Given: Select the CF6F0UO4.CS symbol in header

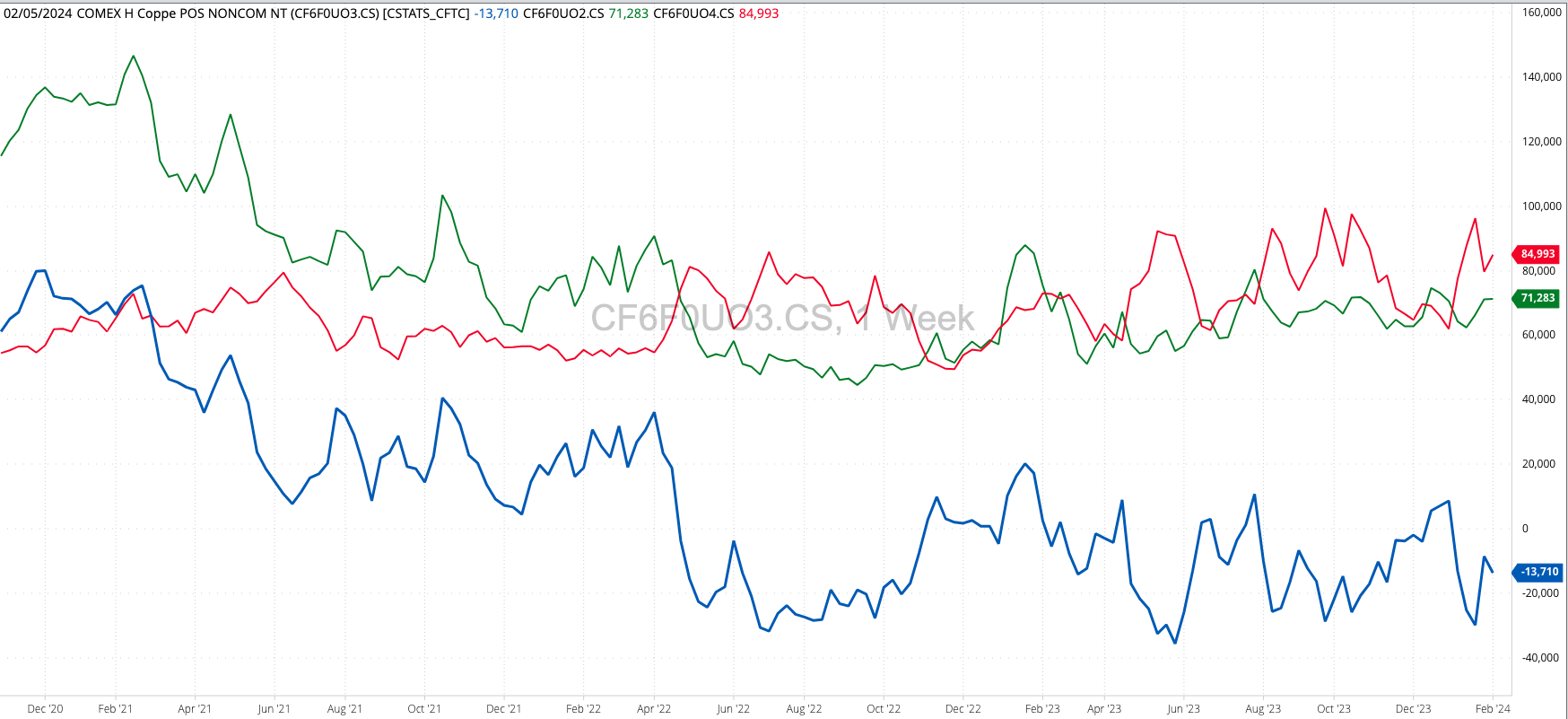Looking at the screenshot, I should point(693,13).
